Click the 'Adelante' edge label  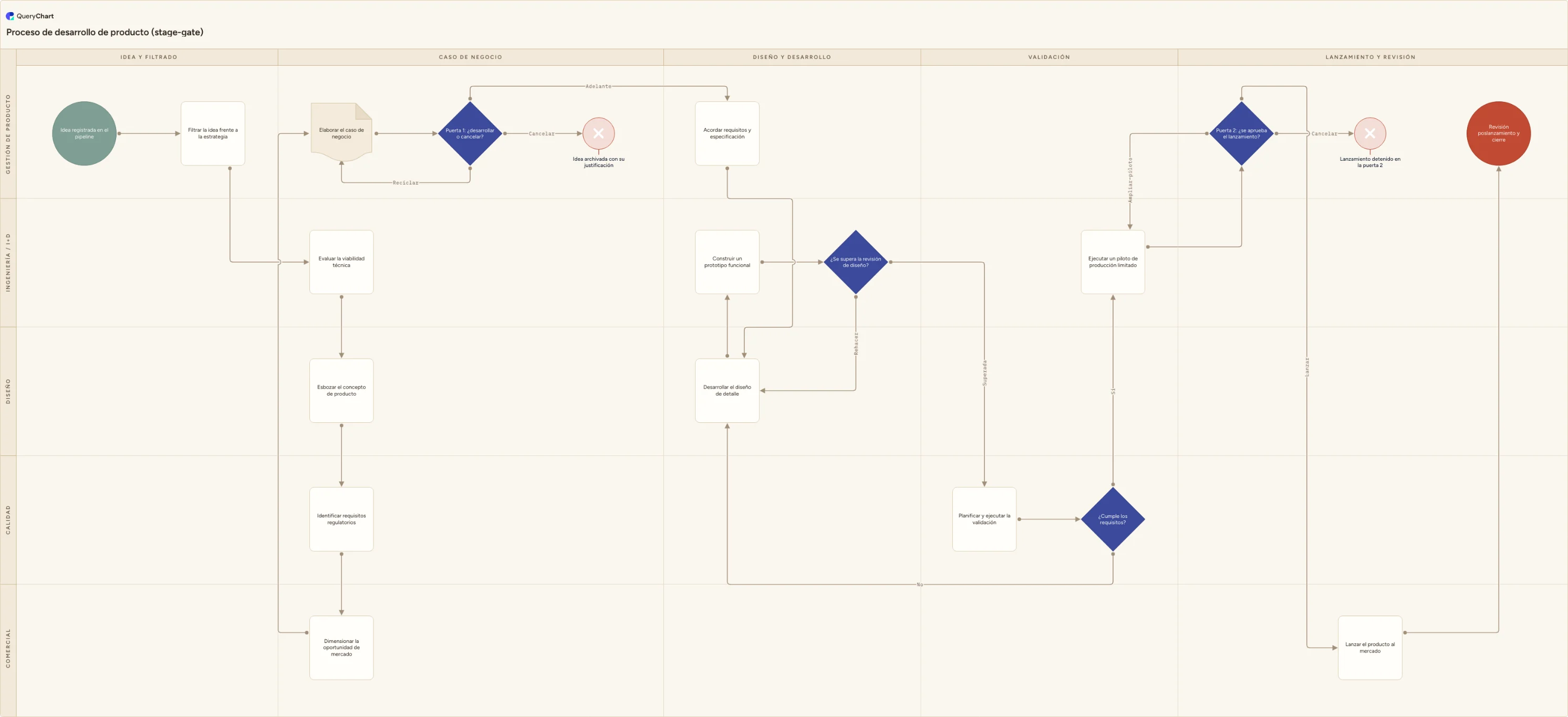(x=598, y=87)
